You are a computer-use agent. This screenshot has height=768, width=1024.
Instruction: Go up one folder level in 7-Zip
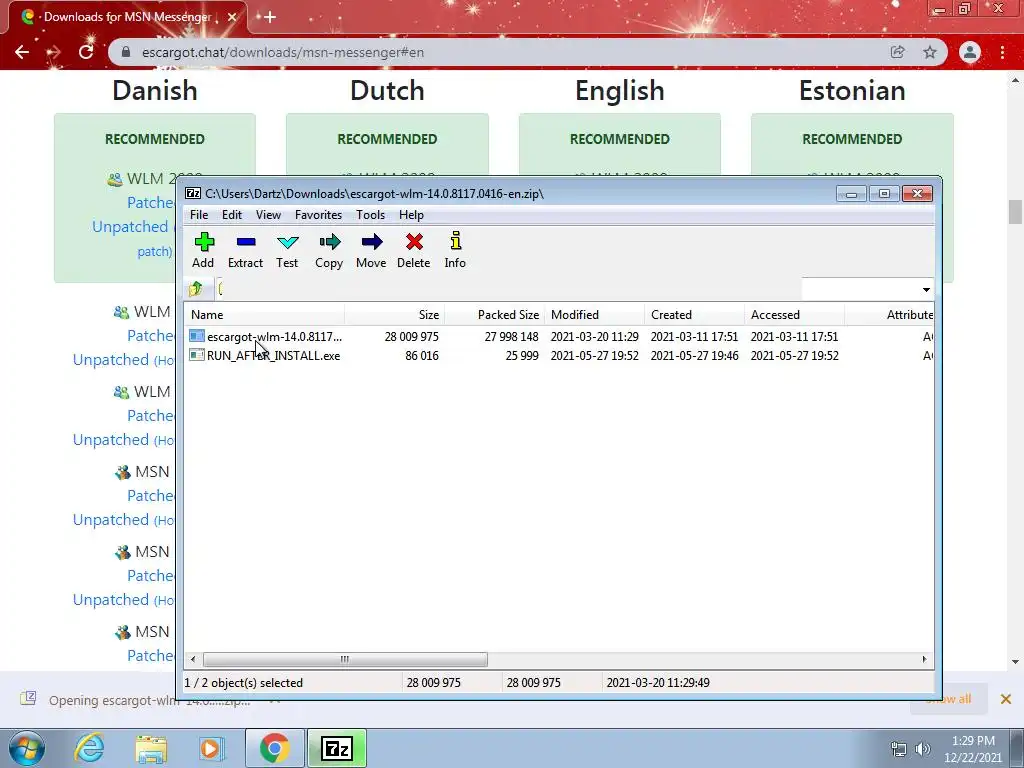coord(195,289)
